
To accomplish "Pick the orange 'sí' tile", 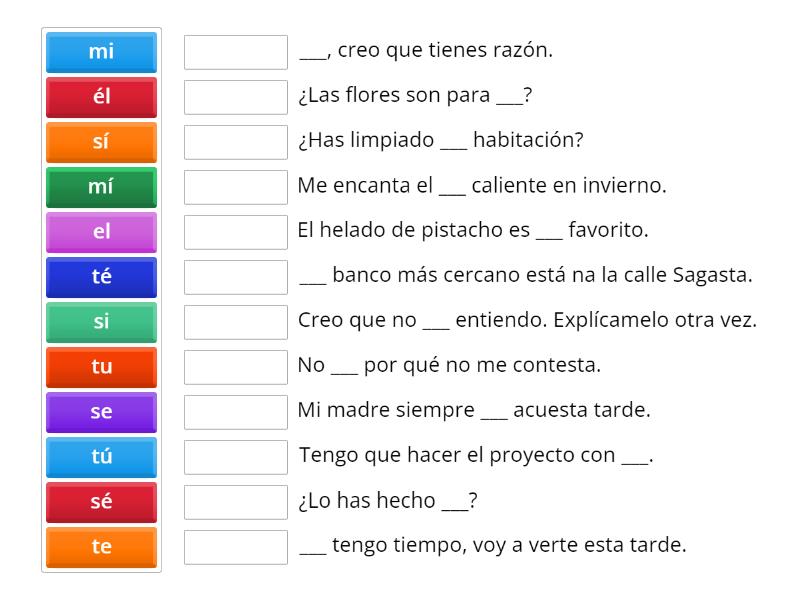I will (x=101, y=142).
